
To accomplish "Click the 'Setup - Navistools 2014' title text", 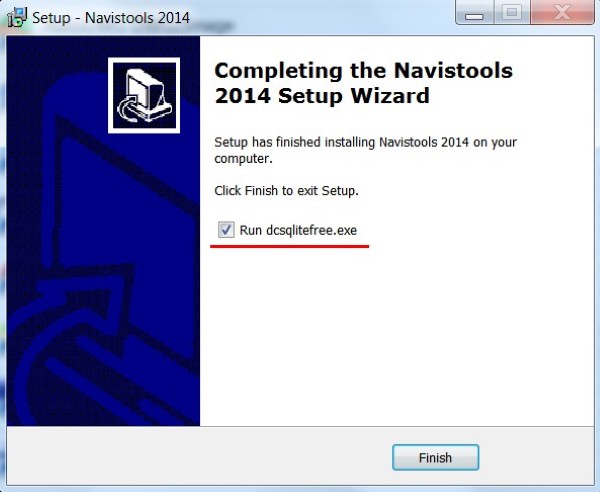I will coord(111,18).
